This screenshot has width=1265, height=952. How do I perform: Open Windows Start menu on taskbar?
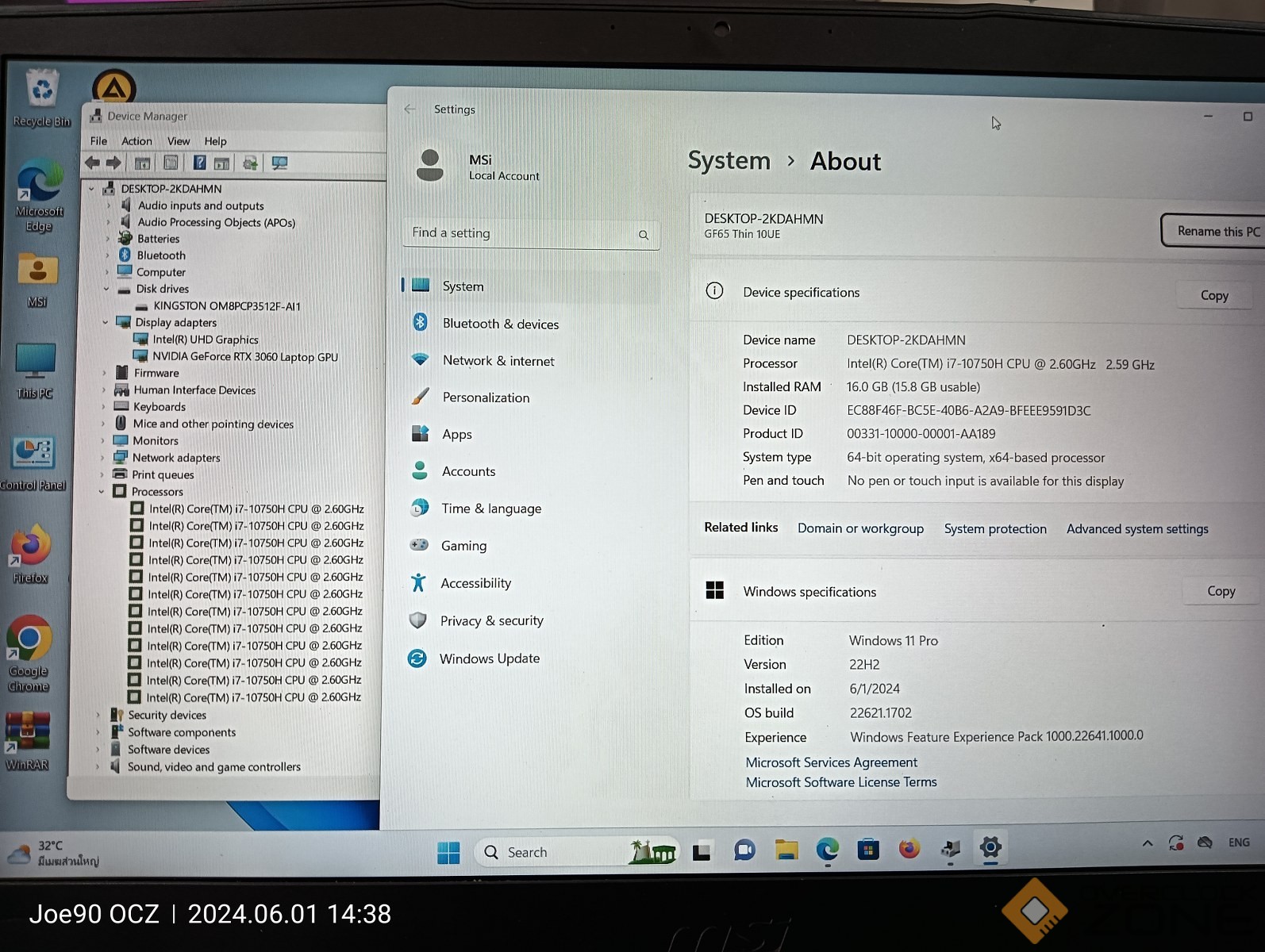click(448, 852)
